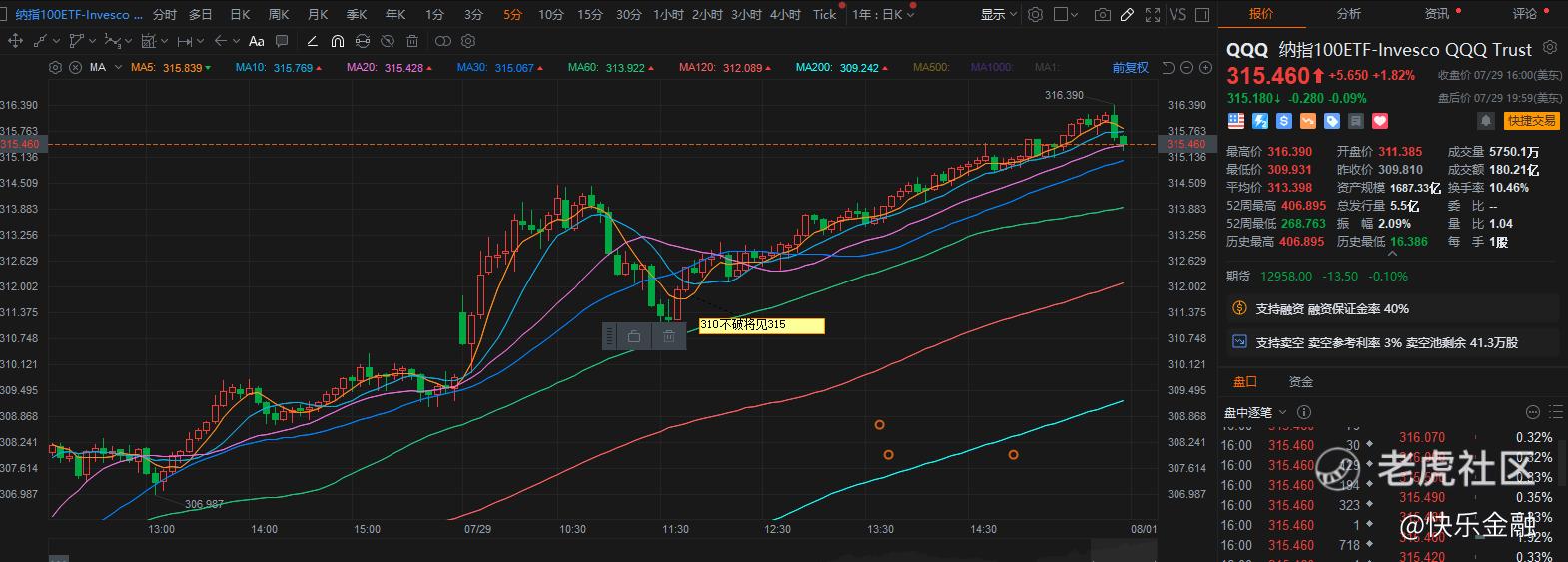The image size is (1568, 562).
Task: Open wave tool options arrow
Action: (x=128, y=41)
